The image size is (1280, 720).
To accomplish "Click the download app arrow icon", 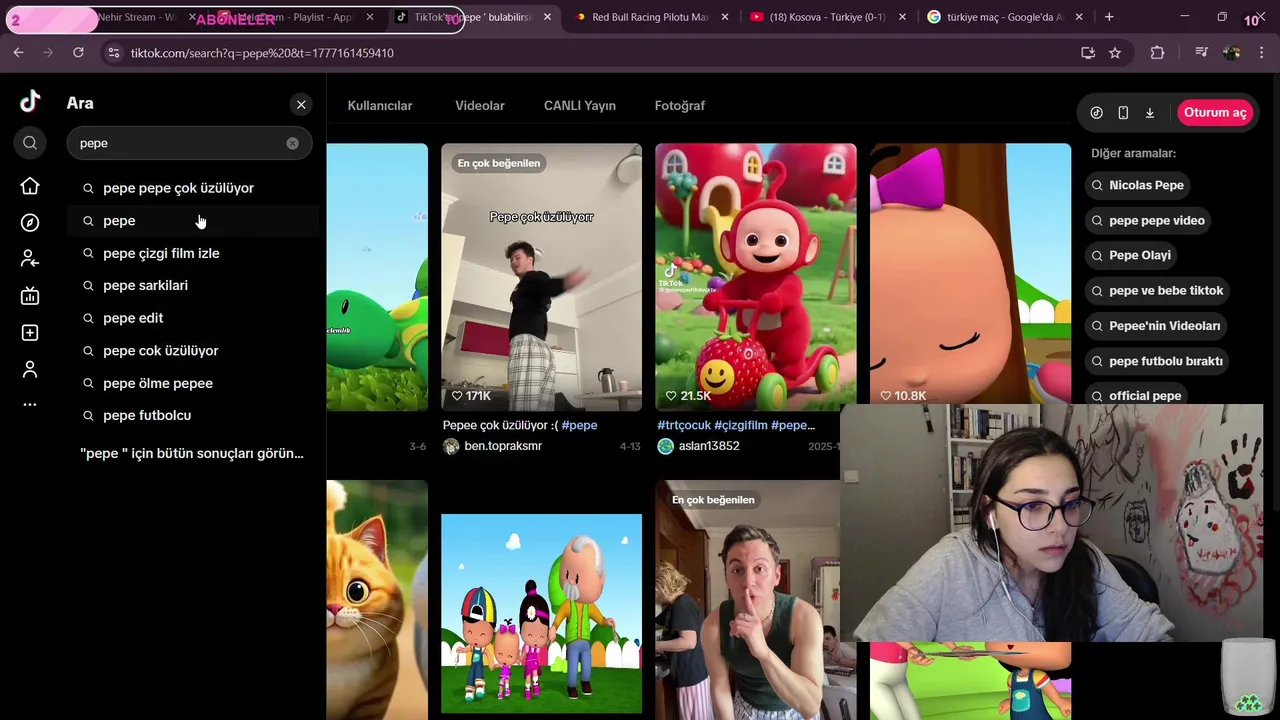I will (1150, 113).
